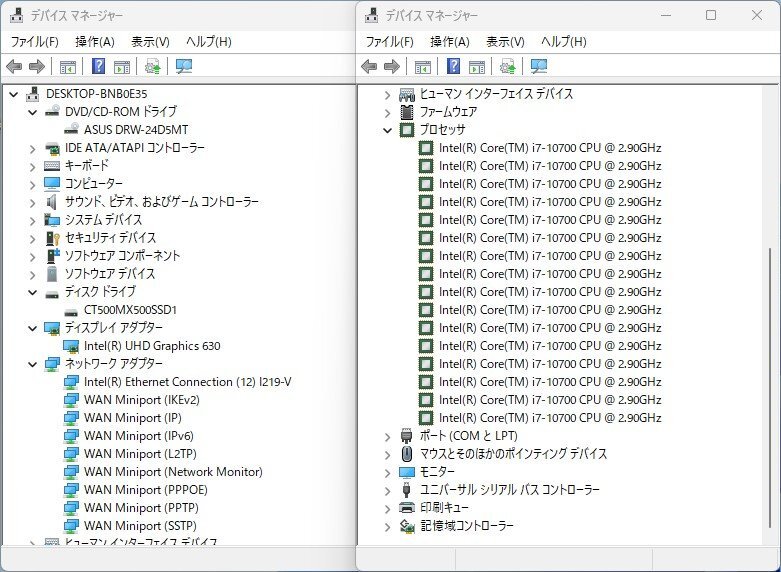Expand the ソフトウェア コンポーネント category
This screenshot has height=572, width=781.
tap(32, 257)
